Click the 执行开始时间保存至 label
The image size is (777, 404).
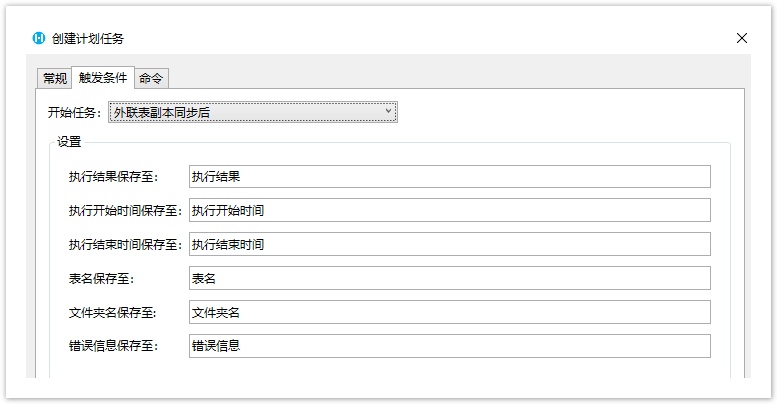(x=125, y=211)
